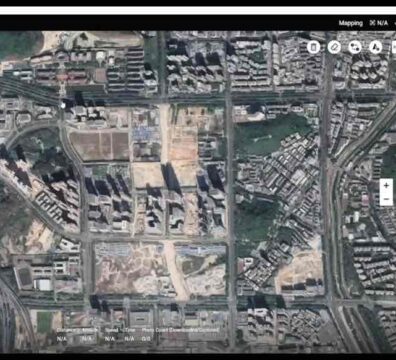The image size is (396, 360).
Task: Choose the polygon area drawing tool
Action: click(x=375, y=47)
